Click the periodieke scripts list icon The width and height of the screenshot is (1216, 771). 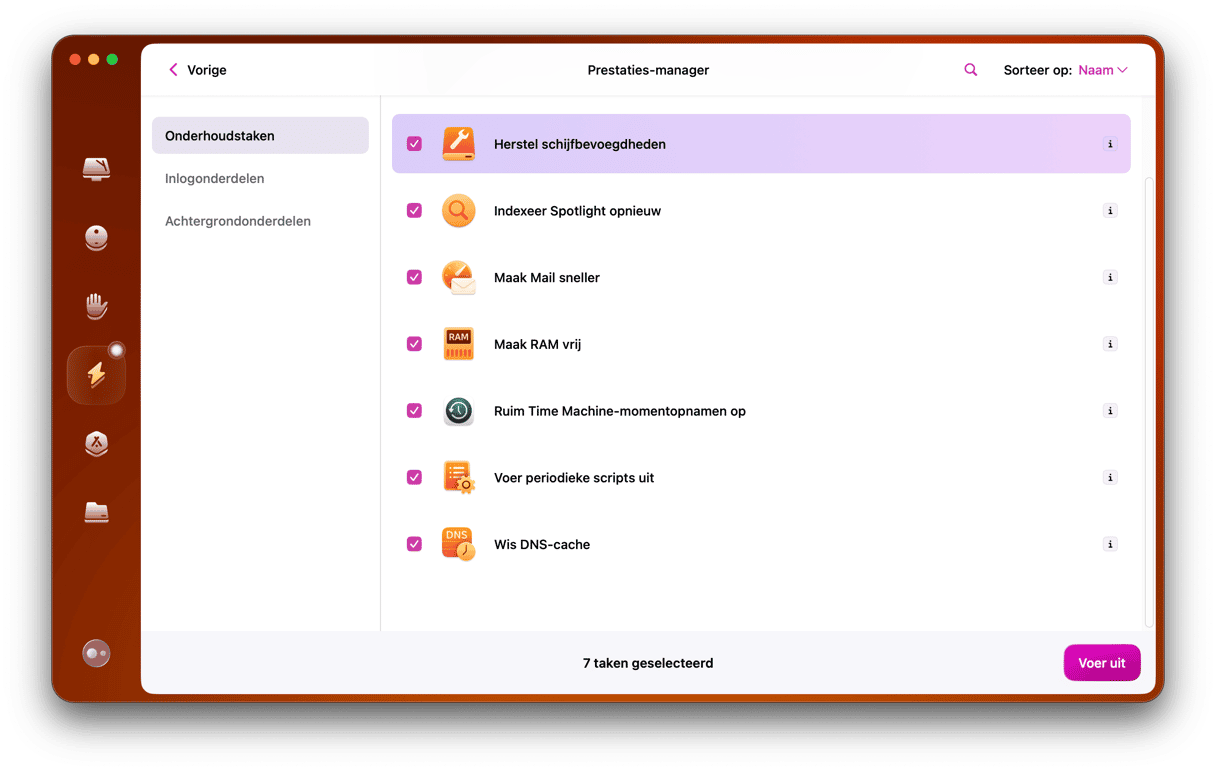[x=458, y=478]
